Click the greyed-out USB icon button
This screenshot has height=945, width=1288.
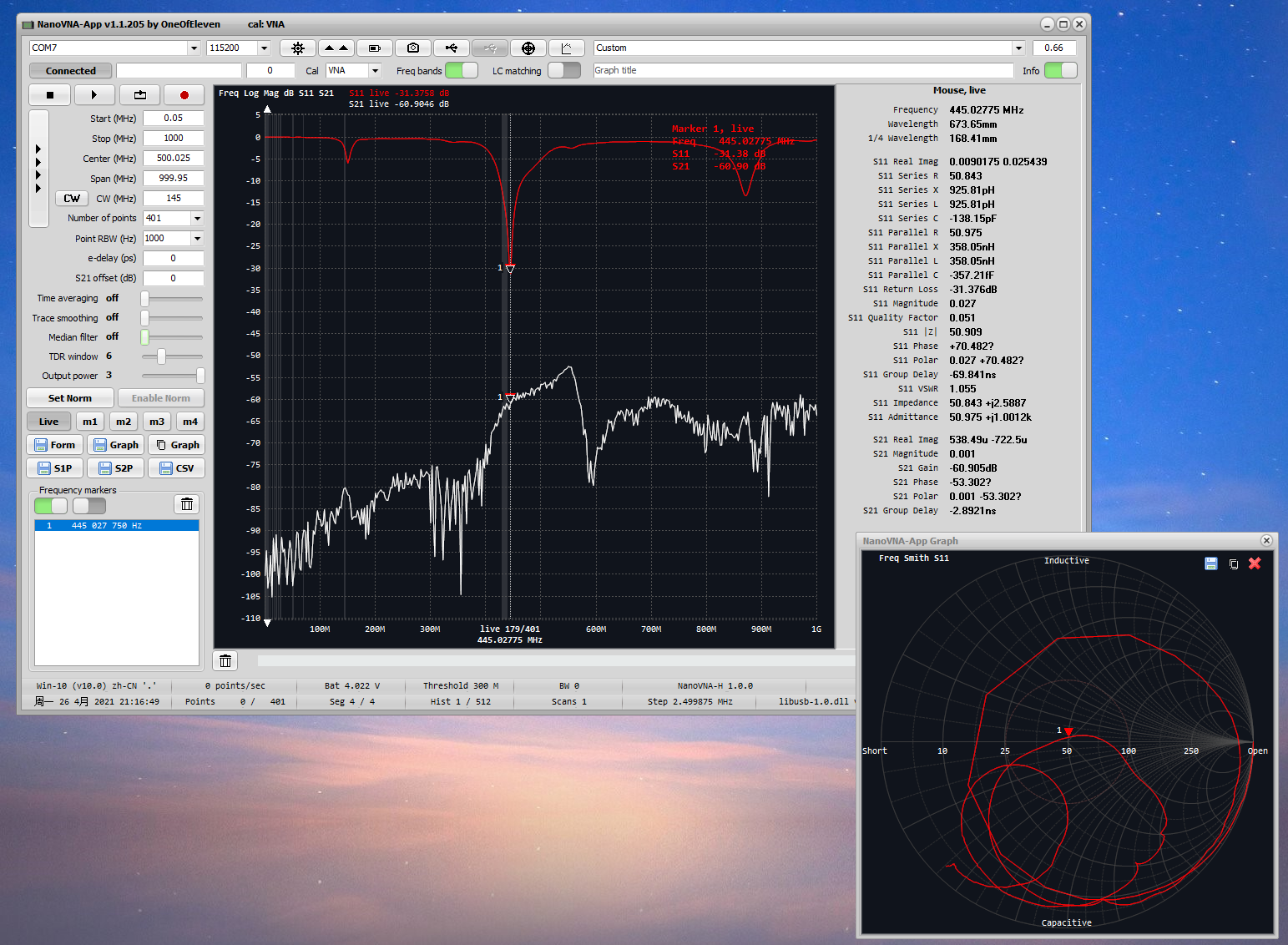pyautogui.click(x=490, y=48)
